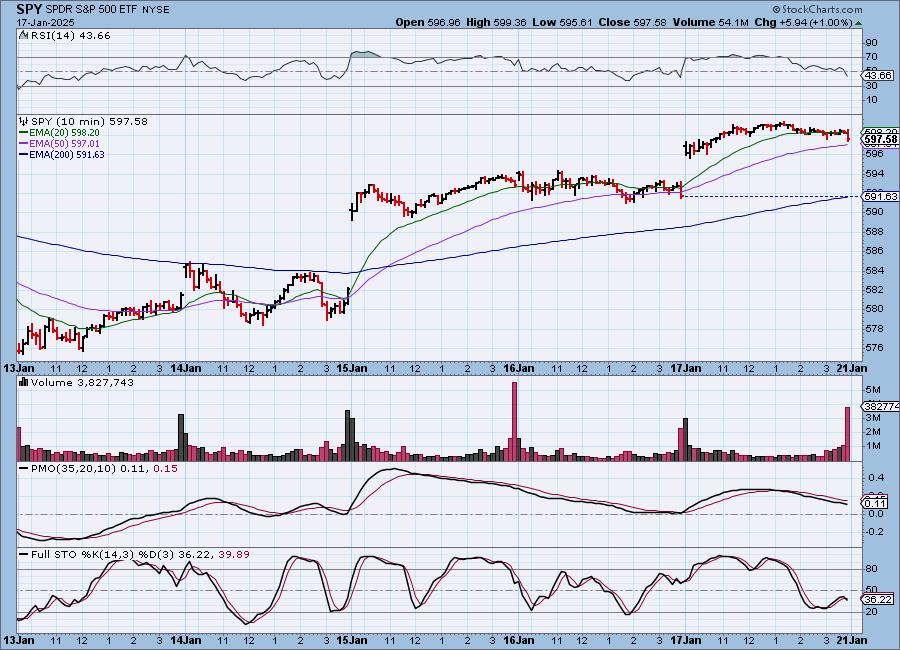Click the 'SPDR S&P 500 ETF' name text
Viewport: 900px width, 650px height.
(x=90, y=10)
